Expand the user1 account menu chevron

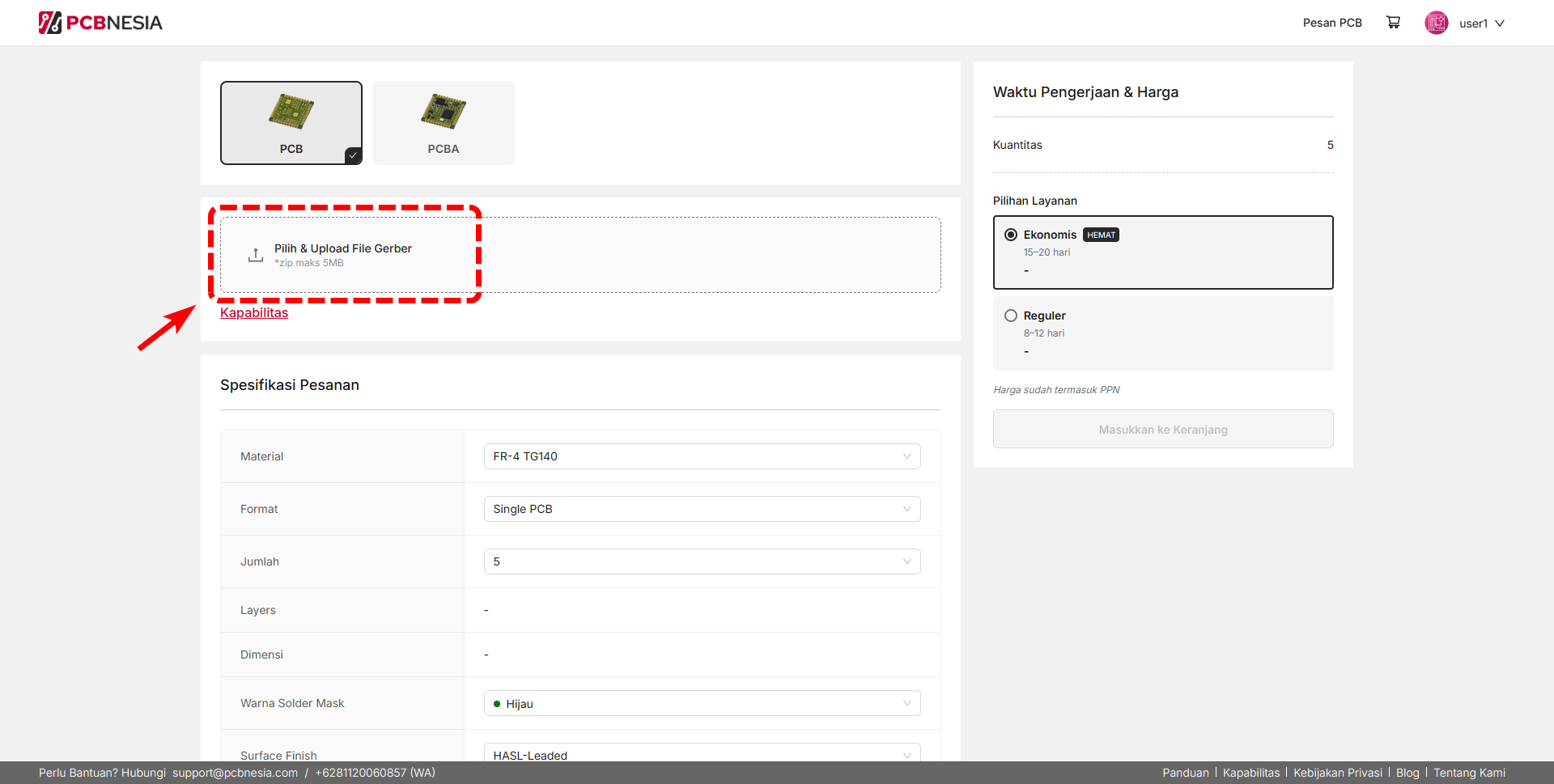[1500, 23]
